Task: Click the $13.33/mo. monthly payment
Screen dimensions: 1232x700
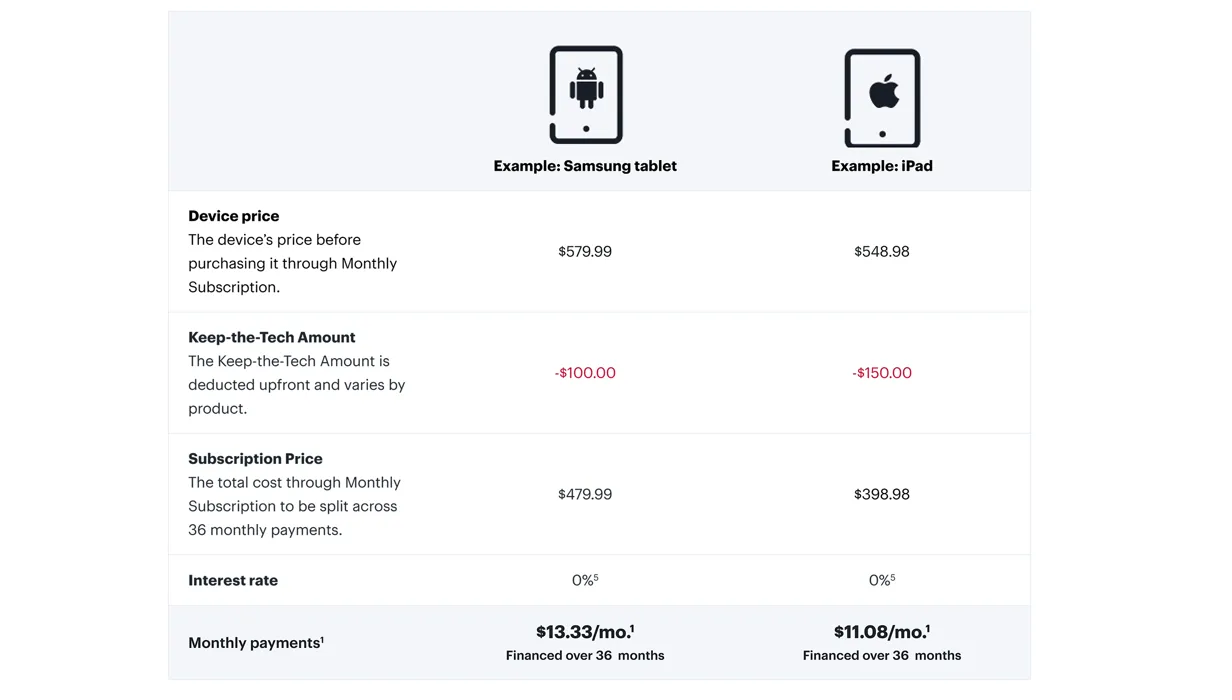Action: [x=585, y=632]
